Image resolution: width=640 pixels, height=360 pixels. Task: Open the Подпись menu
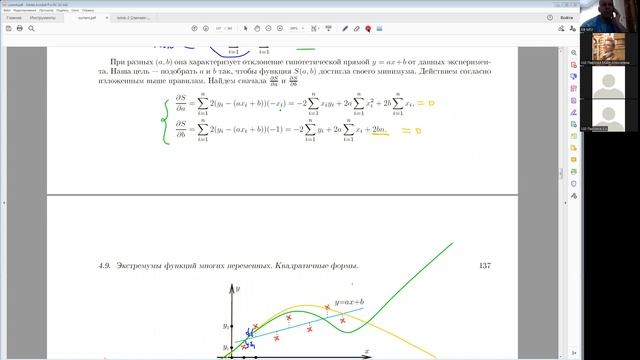[62, 10]
